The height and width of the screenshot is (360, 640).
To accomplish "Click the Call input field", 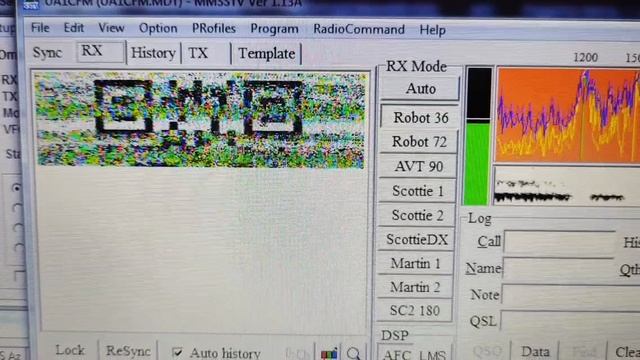I will pyautogui.click(x=560, y=242).
